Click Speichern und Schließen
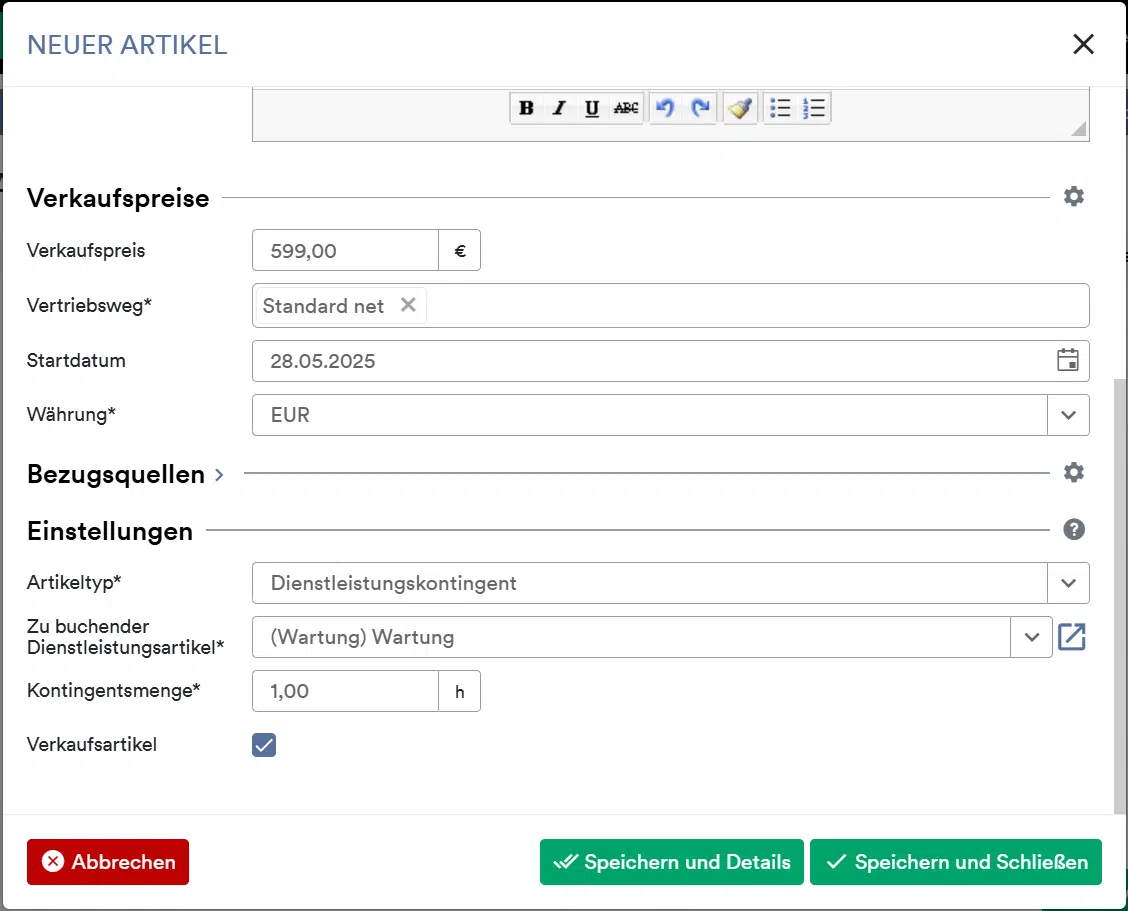1128x911 pixels. click(955, 861)
